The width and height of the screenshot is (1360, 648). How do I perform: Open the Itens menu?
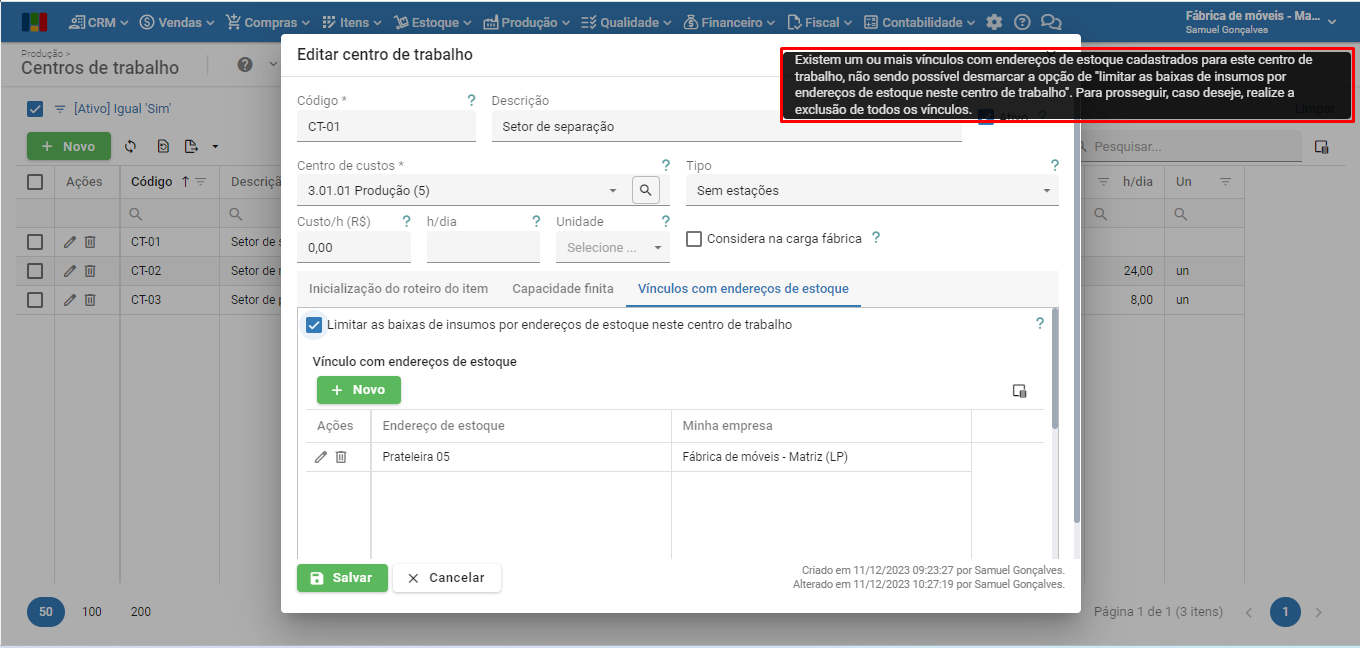[x=351, y=22]
